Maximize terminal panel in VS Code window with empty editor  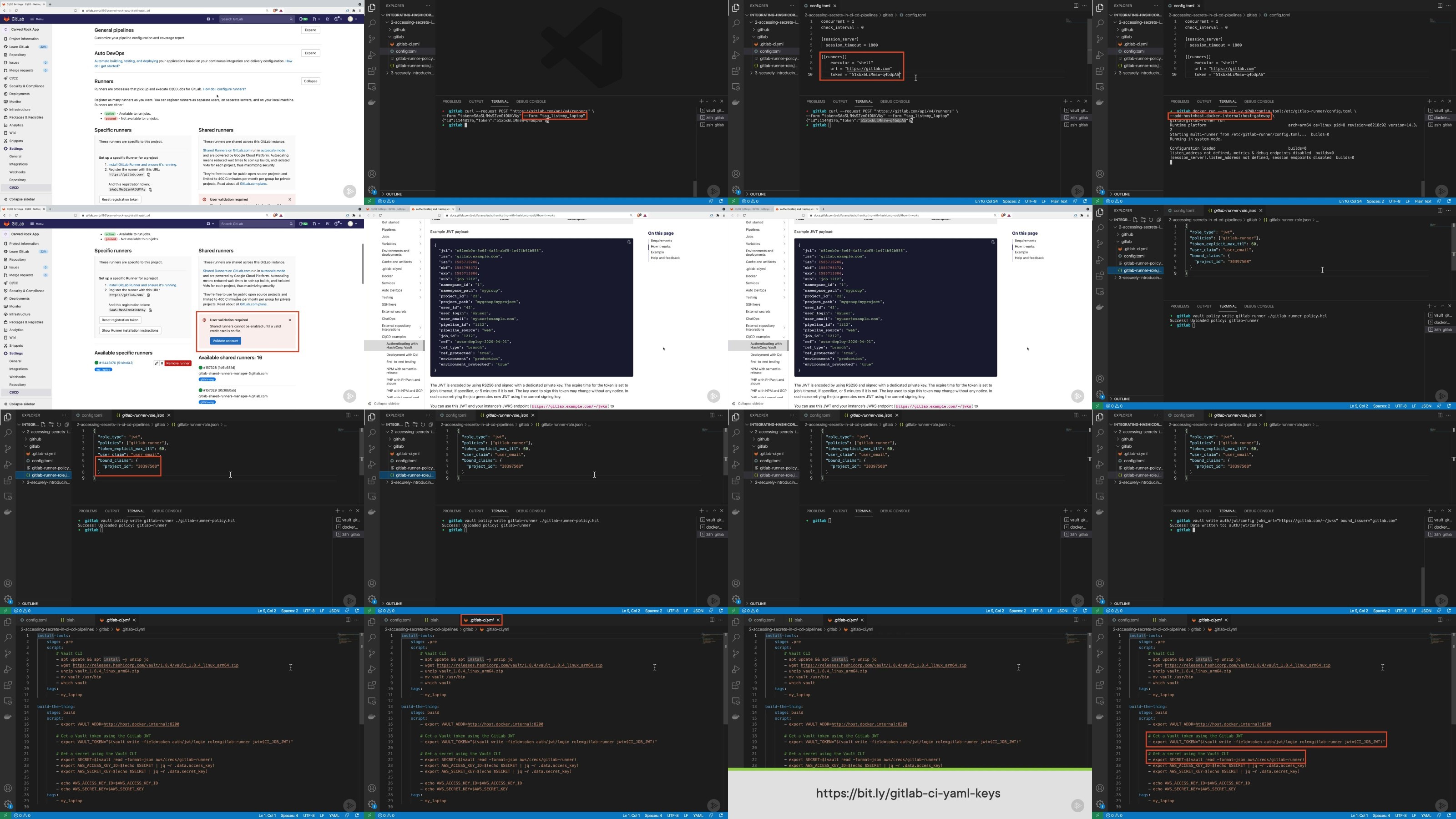point(714,101)
